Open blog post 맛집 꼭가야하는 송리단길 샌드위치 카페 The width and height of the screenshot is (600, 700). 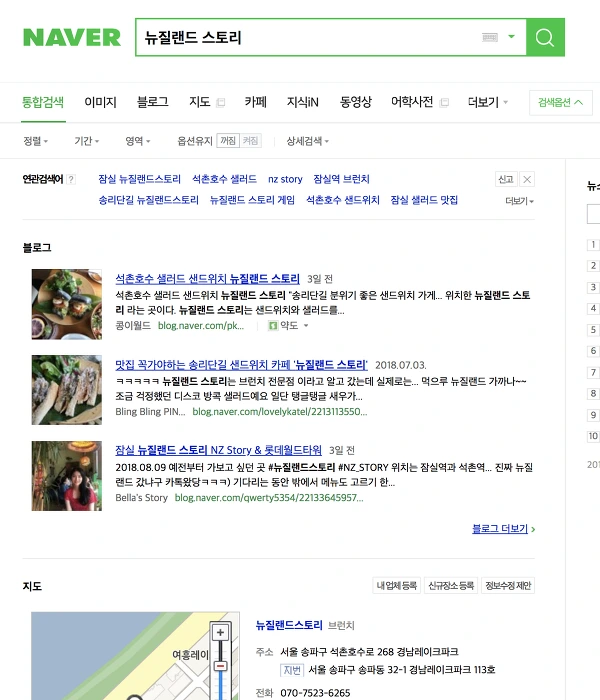click(241, 365)
